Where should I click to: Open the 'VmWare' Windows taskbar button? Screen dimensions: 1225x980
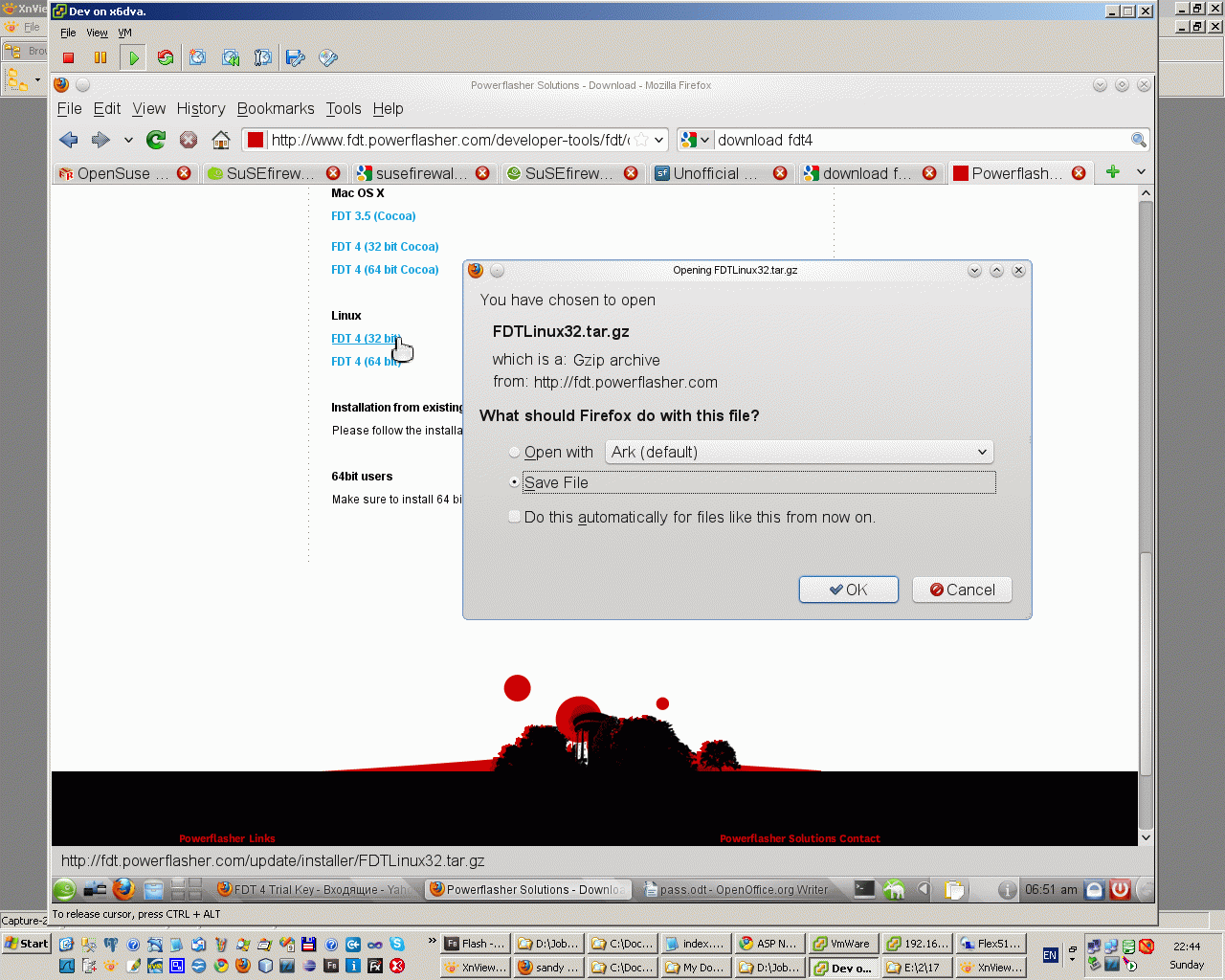point(843,944)
